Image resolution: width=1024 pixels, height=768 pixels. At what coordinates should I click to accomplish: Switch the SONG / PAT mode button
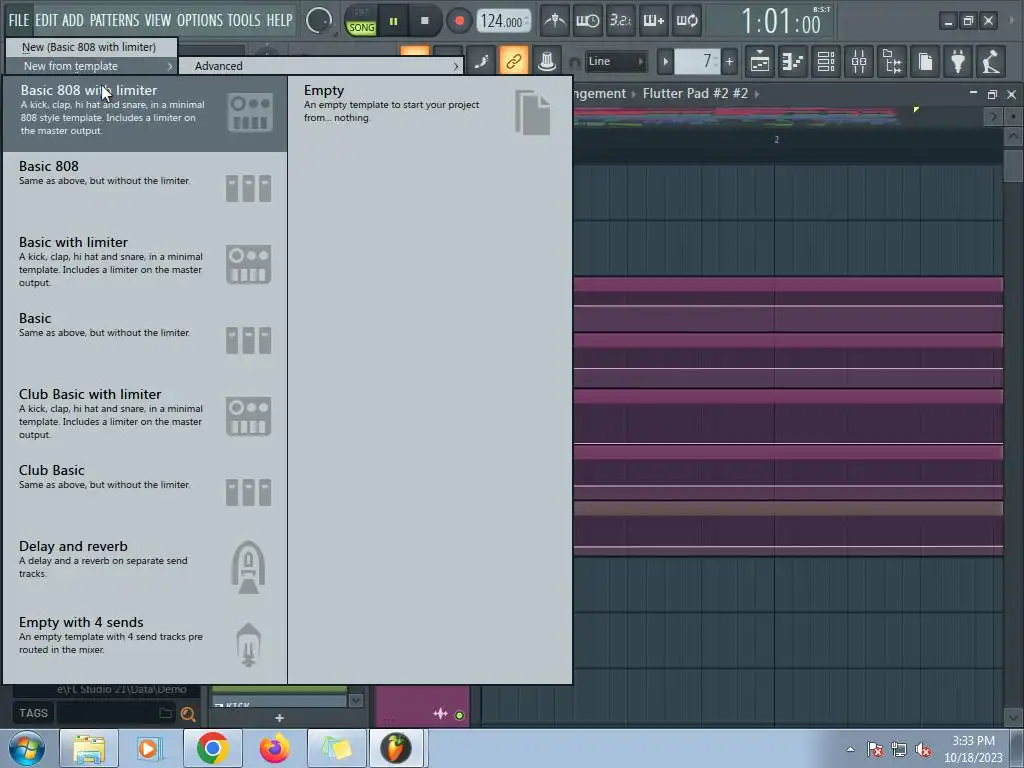[x=361, y=21]
